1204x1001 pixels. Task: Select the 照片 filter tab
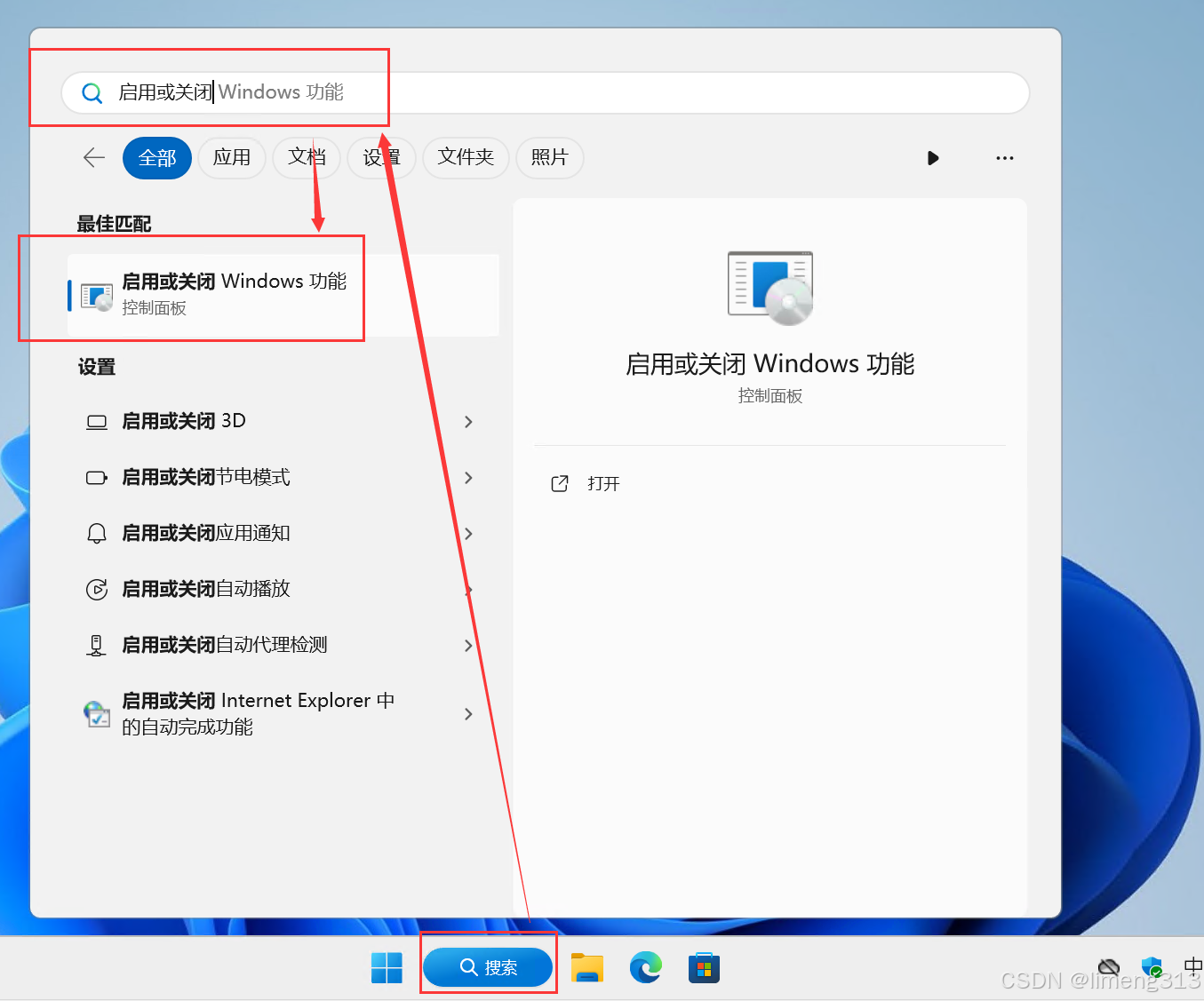[549, 158]
